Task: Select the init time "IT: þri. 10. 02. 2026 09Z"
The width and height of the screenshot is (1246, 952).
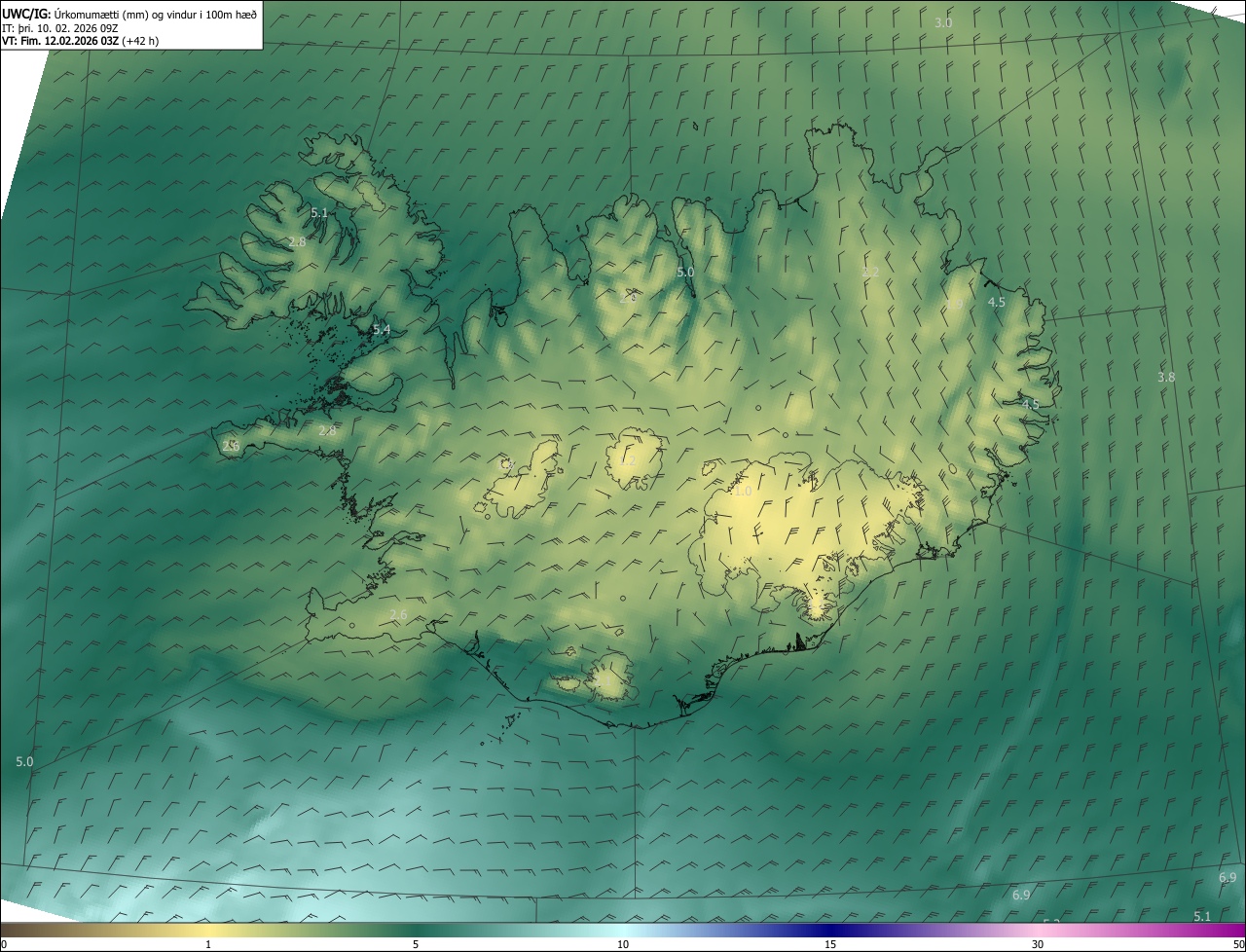Action: point(60,28)
